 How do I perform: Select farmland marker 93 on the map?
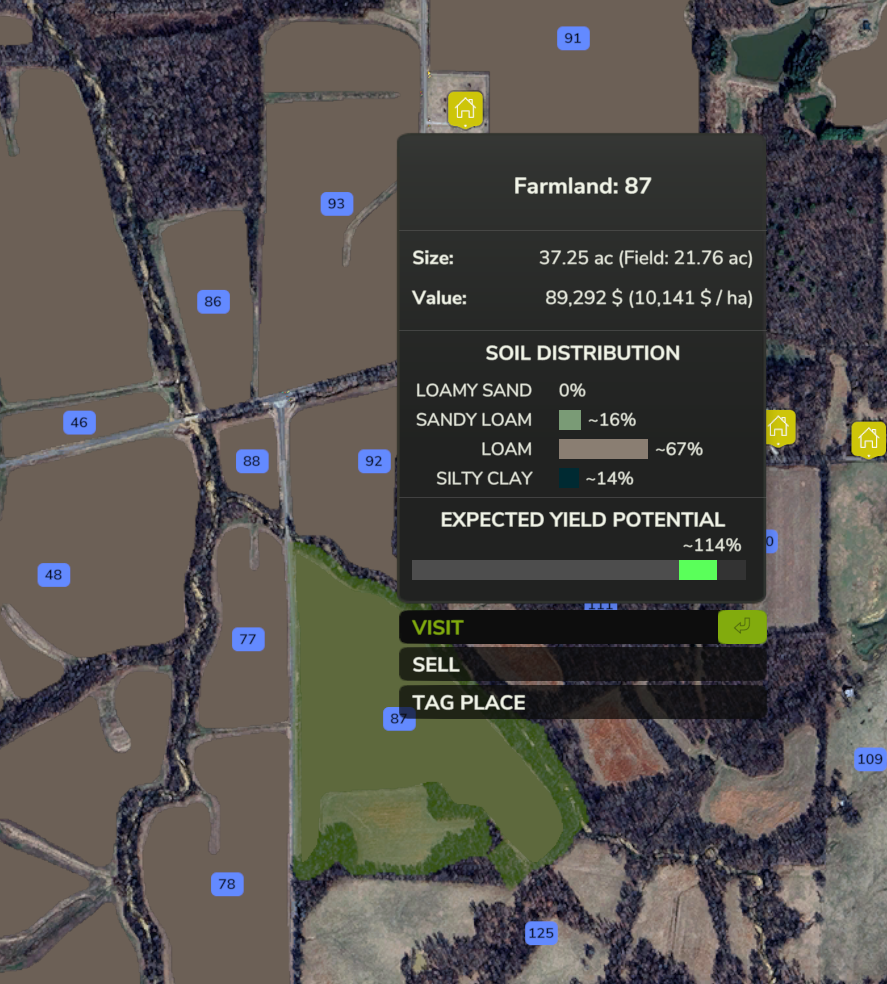point(336,204)
